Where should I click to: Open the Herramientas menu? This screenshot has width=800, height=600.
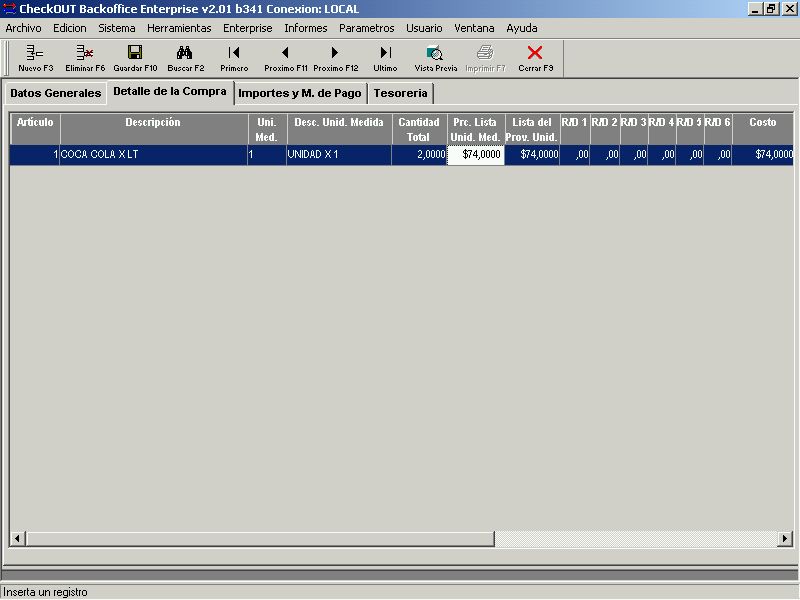point(179,28)
